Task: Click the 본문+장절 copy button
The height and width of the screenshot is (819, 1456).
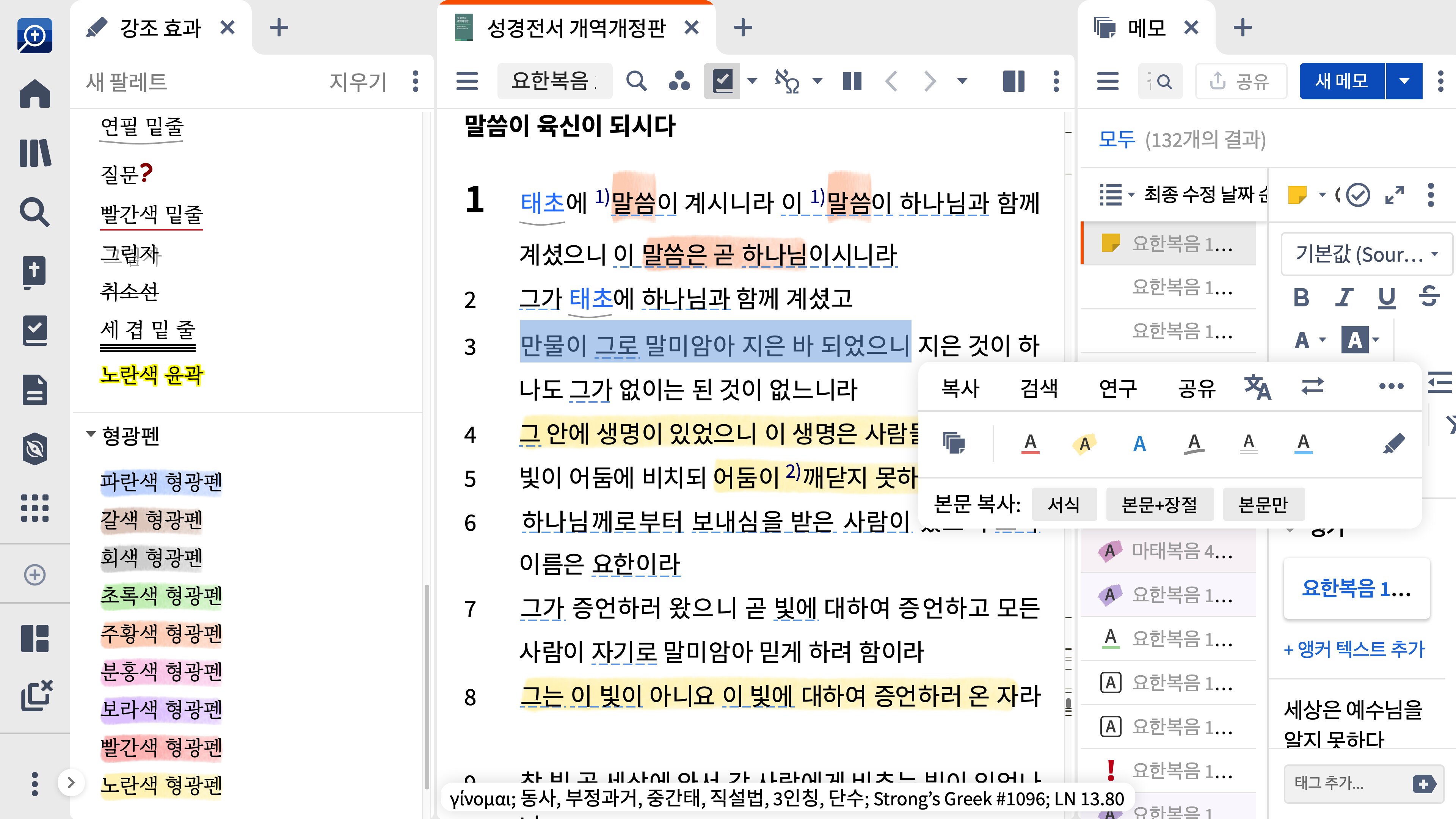Action: click(x=1159, y=504)
